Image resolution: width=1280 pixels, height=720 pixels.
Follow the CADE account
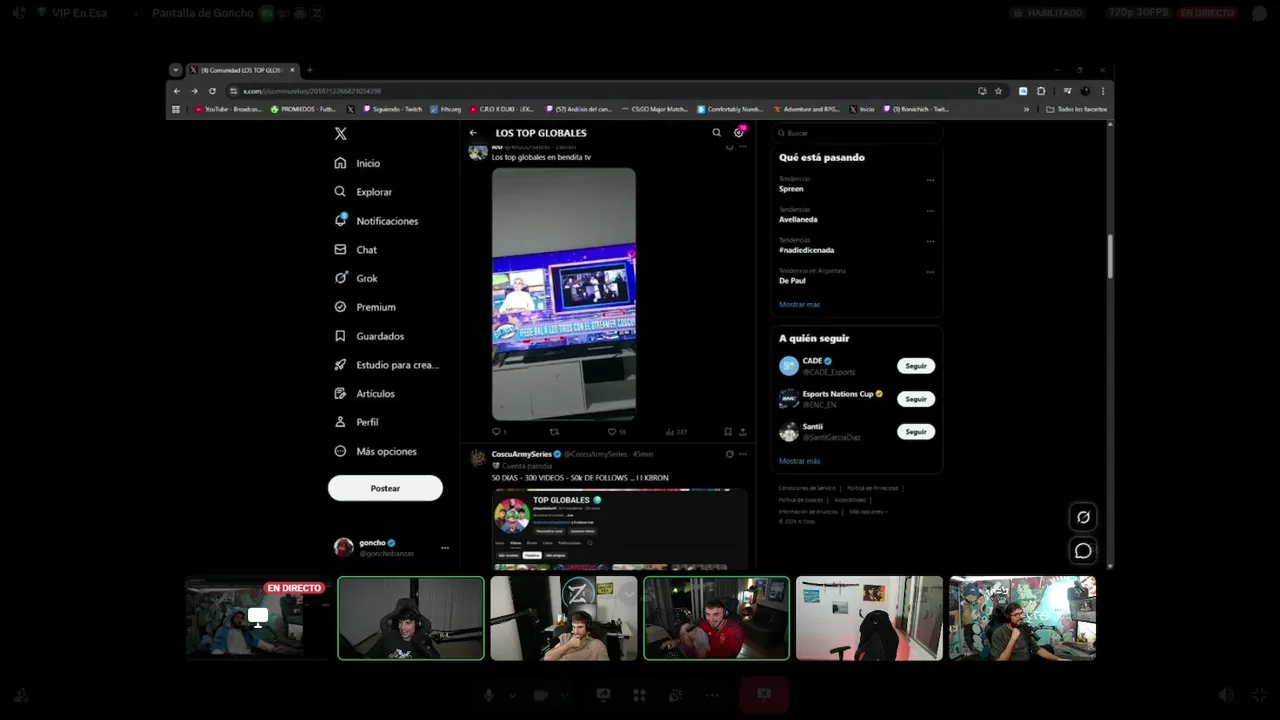[x=916, y=366]
